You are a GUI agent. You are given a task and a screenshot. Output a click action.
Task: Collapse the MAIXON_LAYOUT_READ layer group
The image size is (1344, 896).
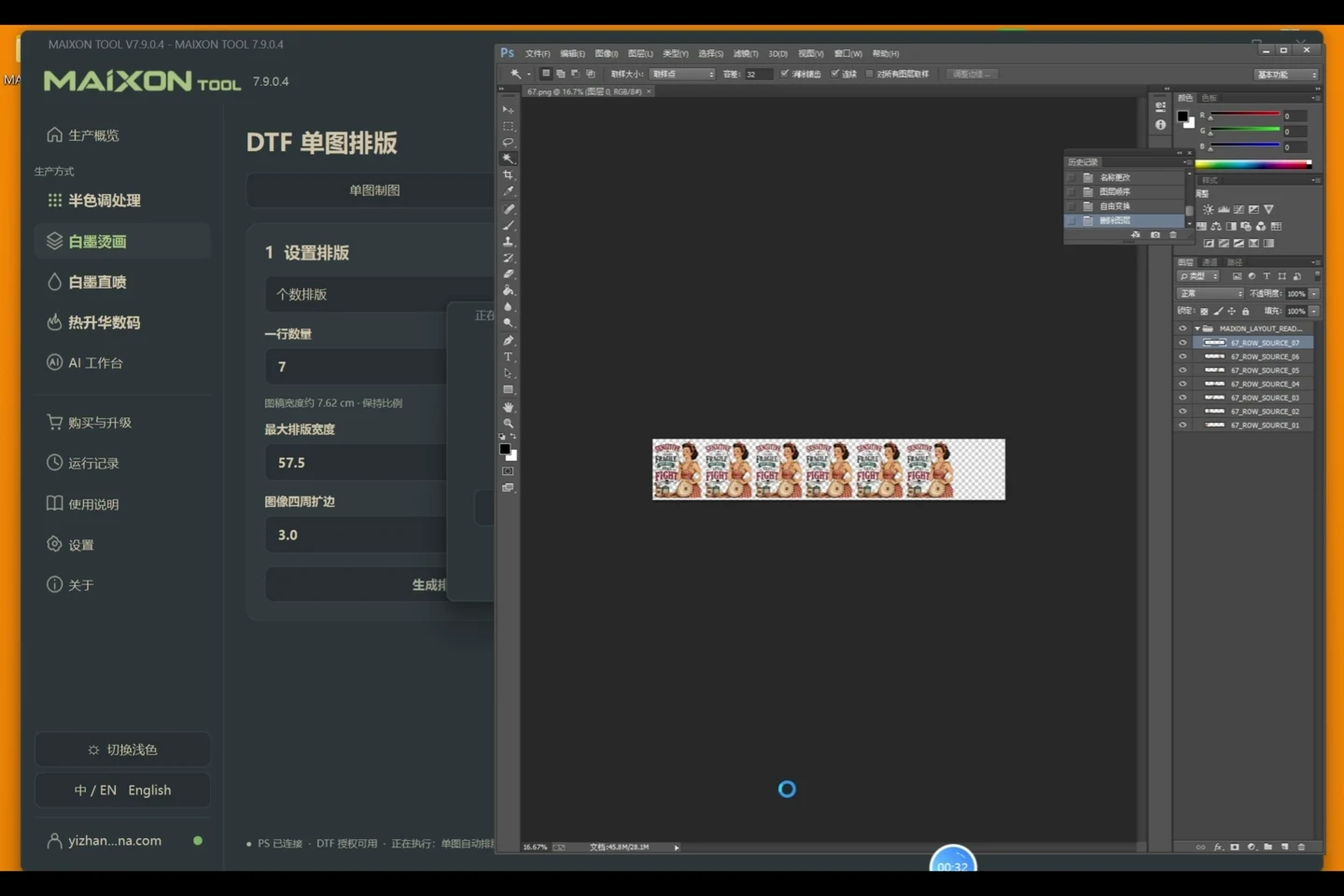tap(1197, 329)
